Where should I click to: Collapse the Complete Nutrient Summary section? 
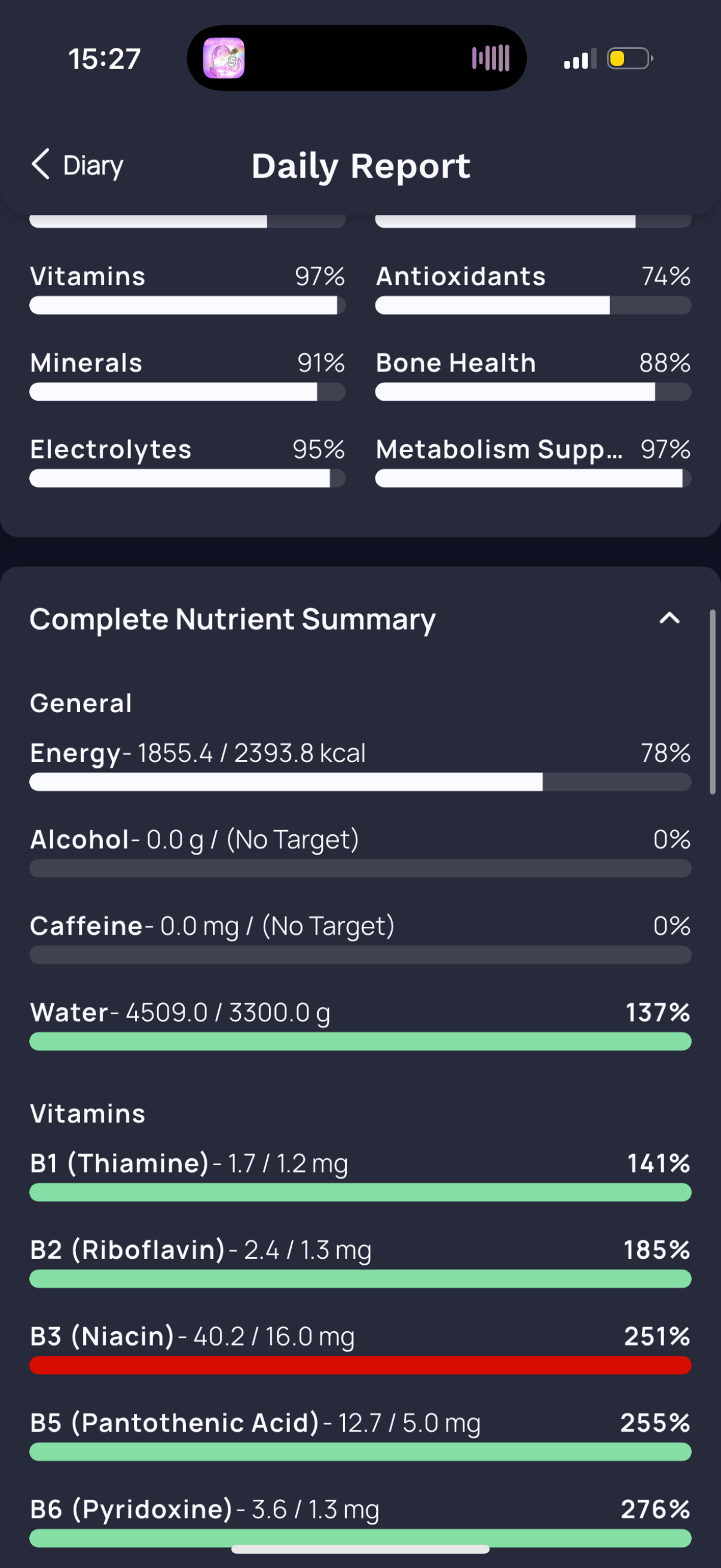pyautogui.click(x=669, y=618)
